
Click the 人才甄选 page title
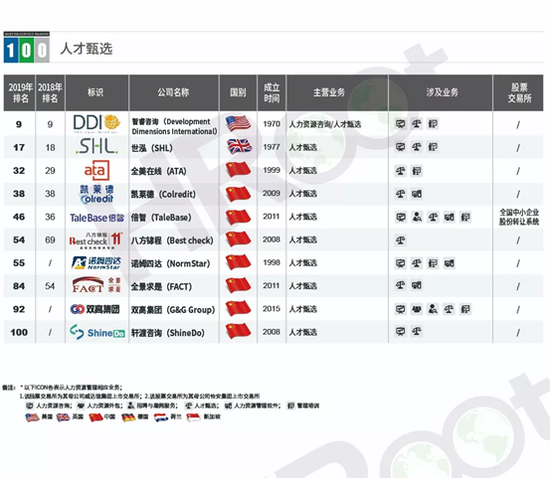(86, 49)
